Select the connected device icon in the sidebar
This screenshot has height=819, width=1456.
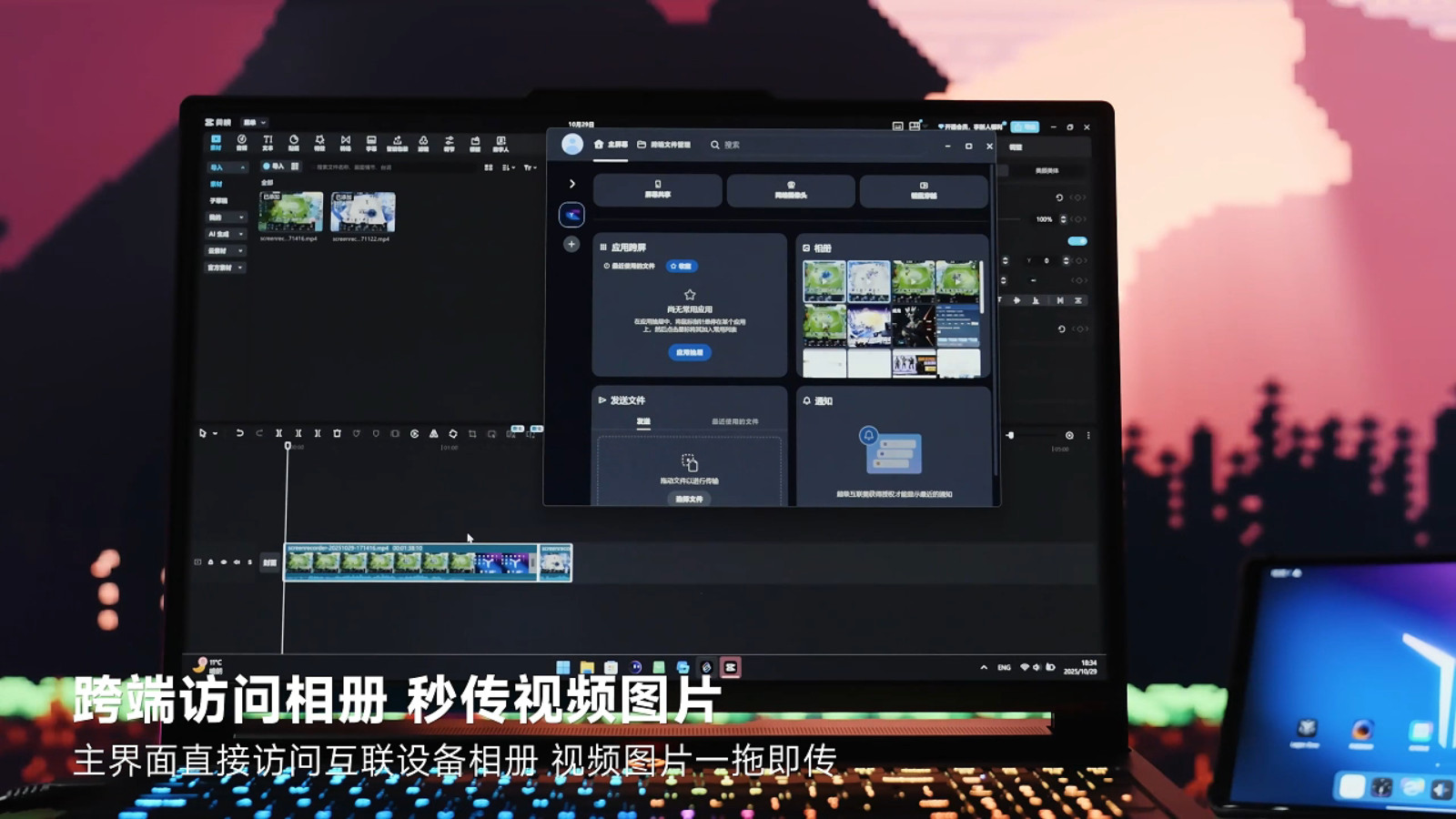pos(571,215)
